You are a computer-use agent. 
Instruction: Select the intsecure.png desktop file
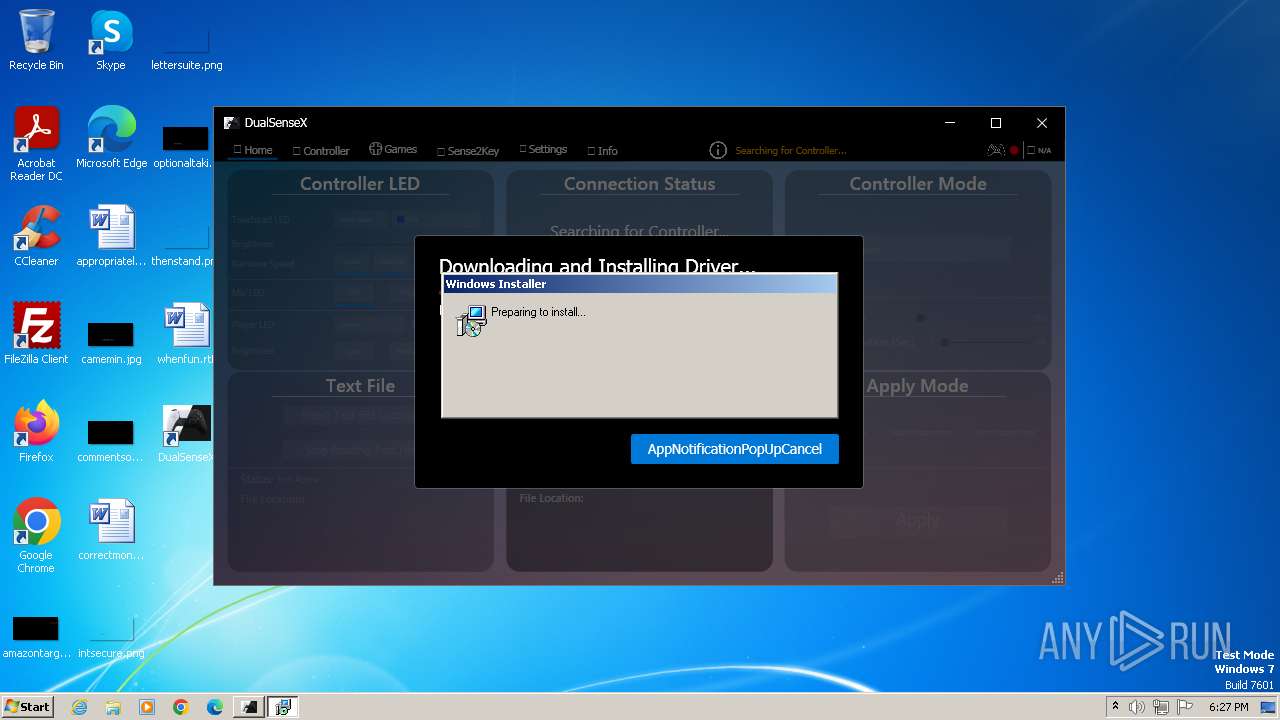(111, 638)
